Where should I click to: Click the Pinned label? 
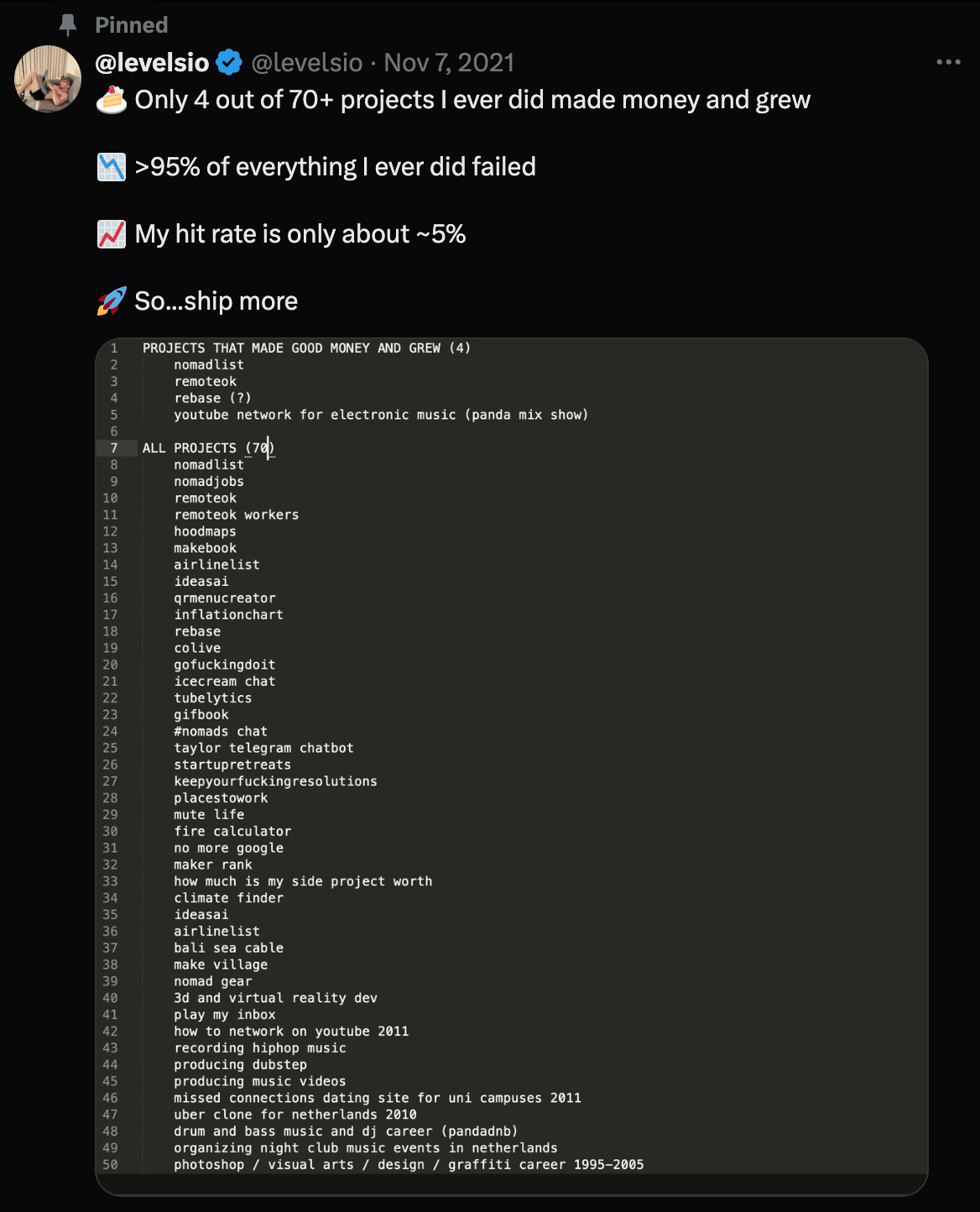(132, 25)
